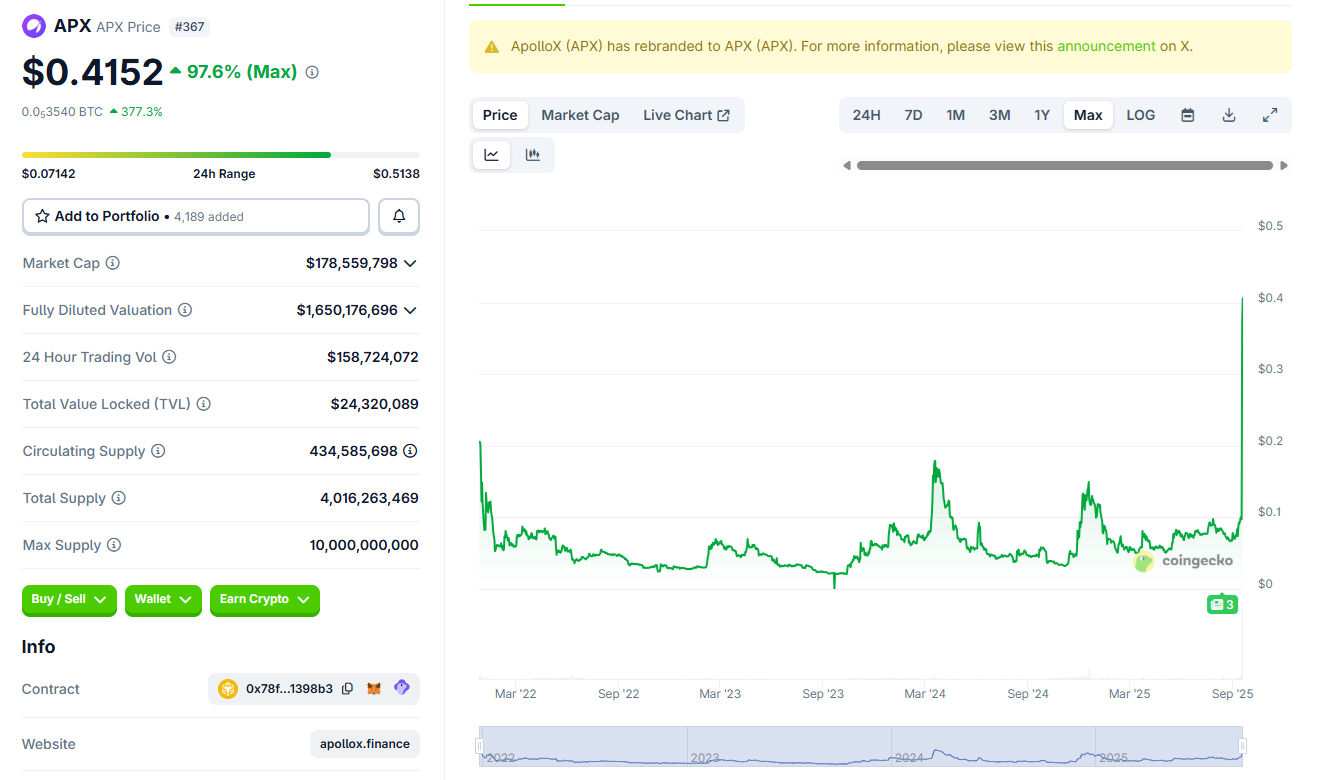This screenshot has width=1321, height=780.
Task: Click Add to Portfolio button
Action: [196, 216]
